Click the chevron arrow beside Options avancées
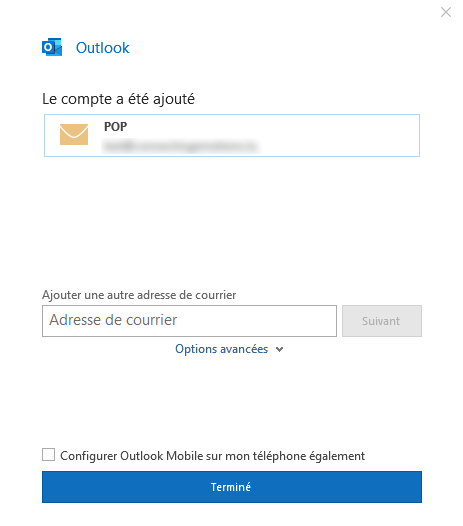 pyautogui.click(x=279, y=350)
